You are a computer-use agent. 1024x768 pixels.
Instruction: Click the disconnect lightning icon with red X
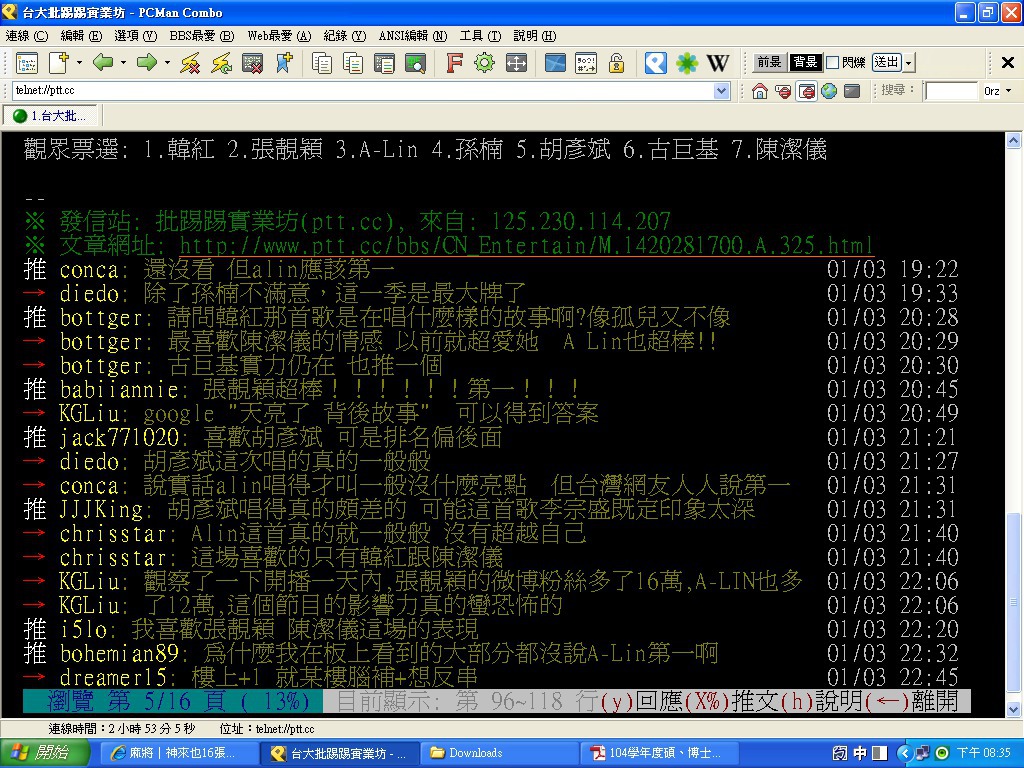pyautogui.click(x=190, y=63)
